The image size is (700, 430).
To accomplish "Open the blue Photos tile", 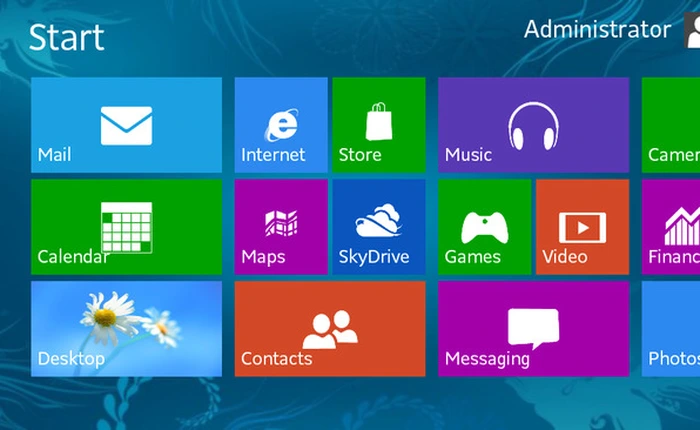I will [x=671, y=329].
